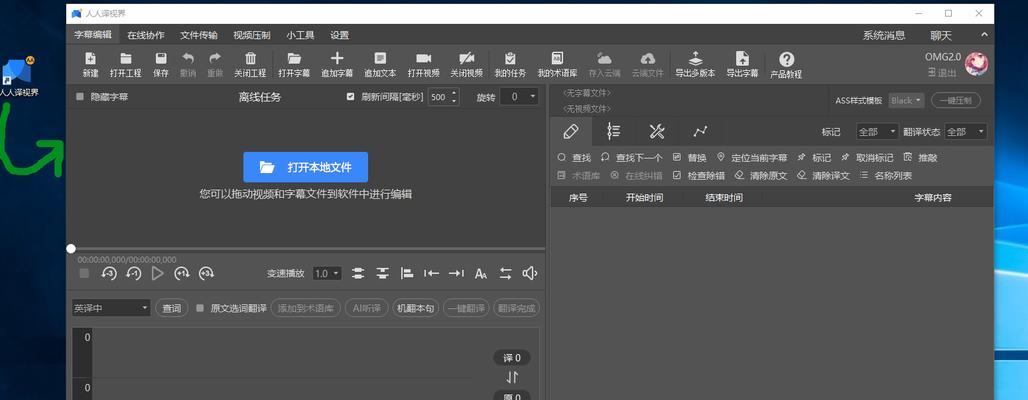The height and width of the screenshot is (400, 1028).
Task: Rewind three seconds in player
Action: pyautogui.click(x=109, y=273)
